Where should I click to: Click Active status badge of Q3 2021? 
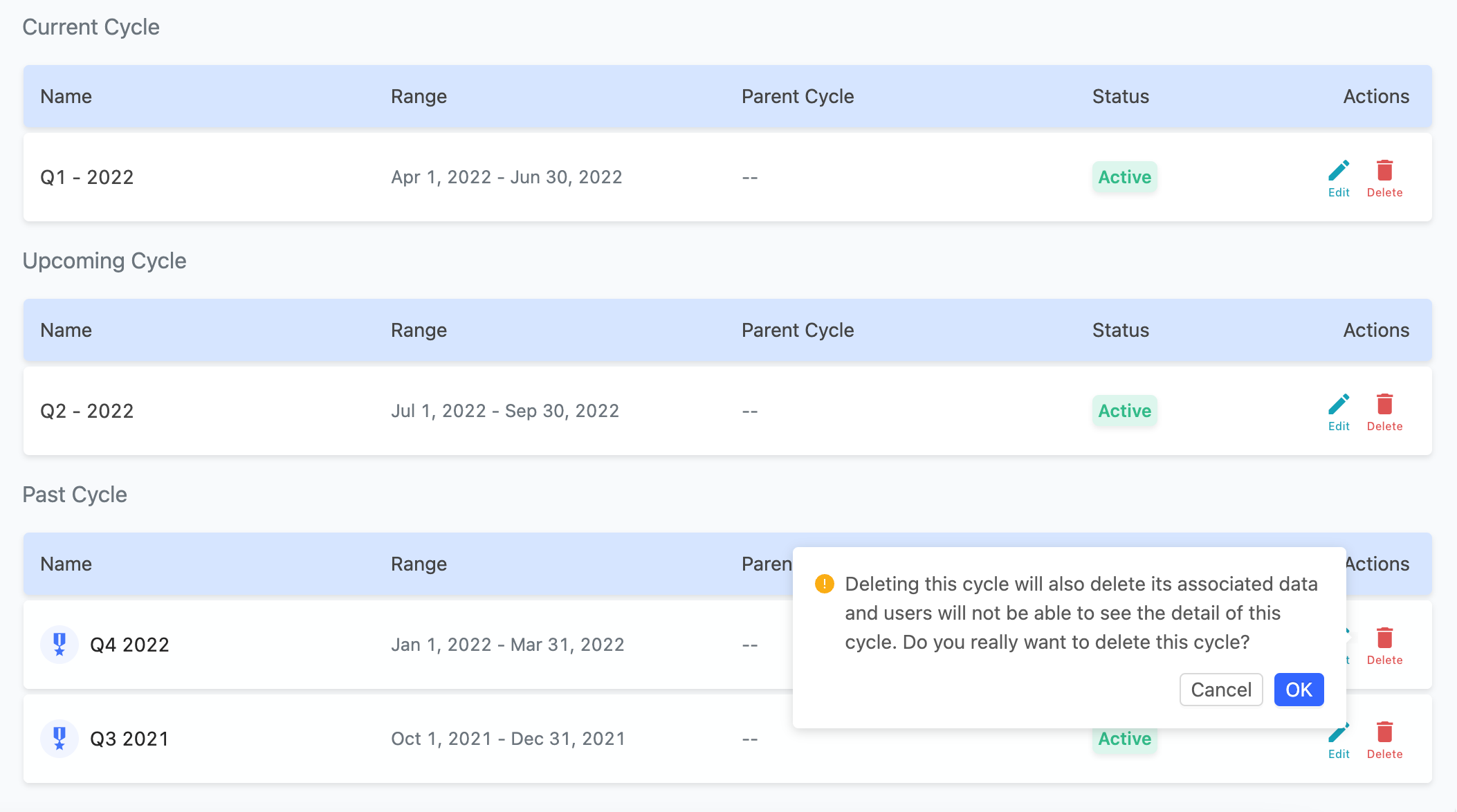tap(1124, 740)
